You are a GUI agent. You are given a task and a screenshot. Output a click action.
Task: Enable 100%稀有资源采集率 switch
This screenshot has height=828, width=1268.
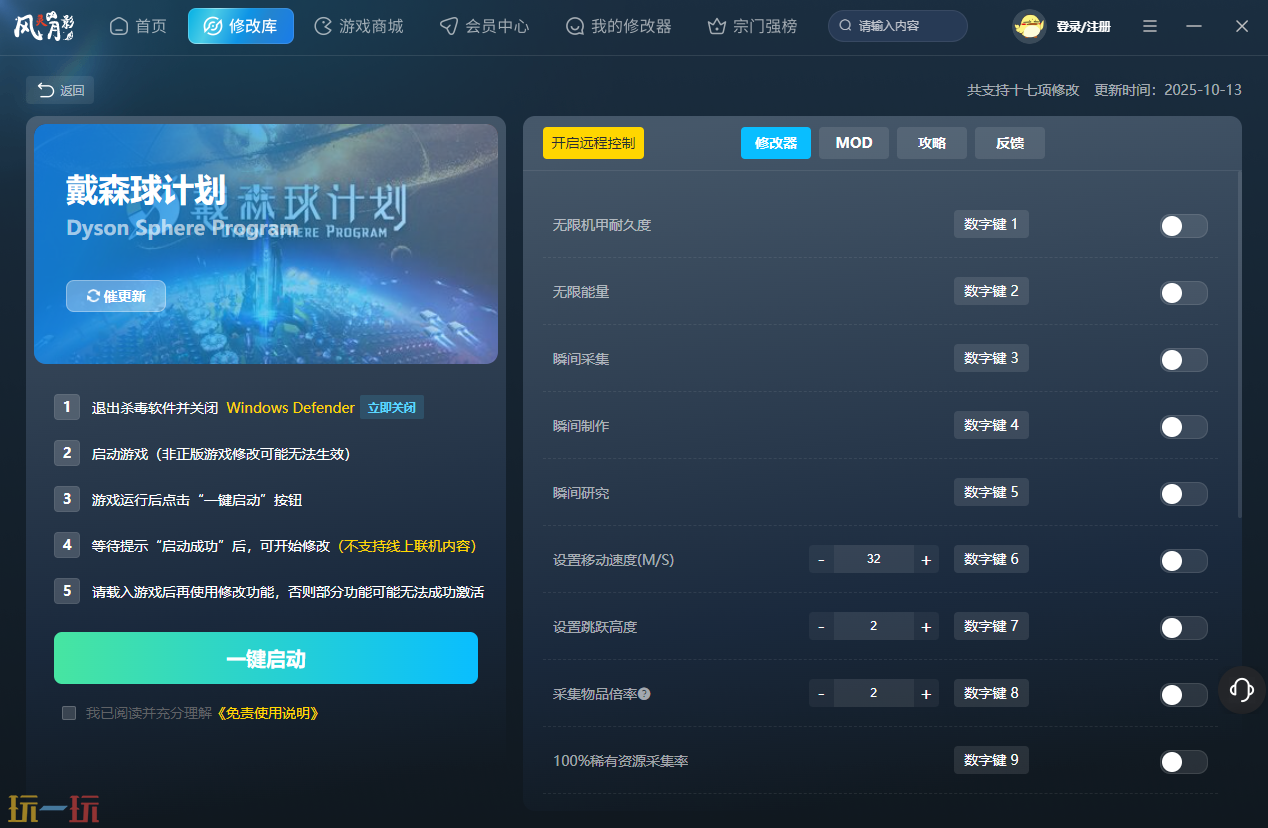(1184, 762)
